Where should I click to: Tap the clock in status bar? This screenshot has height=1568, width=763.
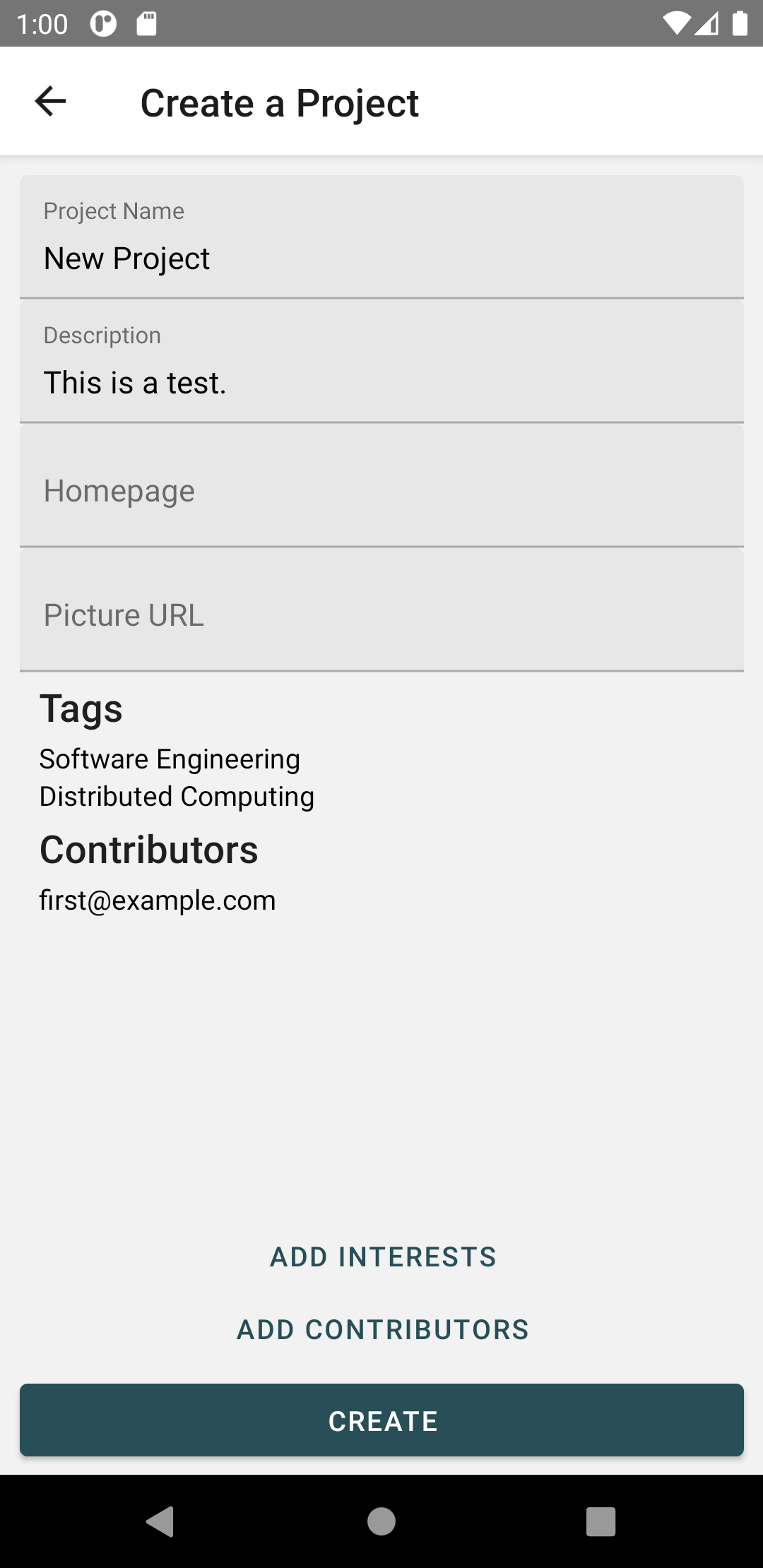pyautogui.click(x=42, y=25)
